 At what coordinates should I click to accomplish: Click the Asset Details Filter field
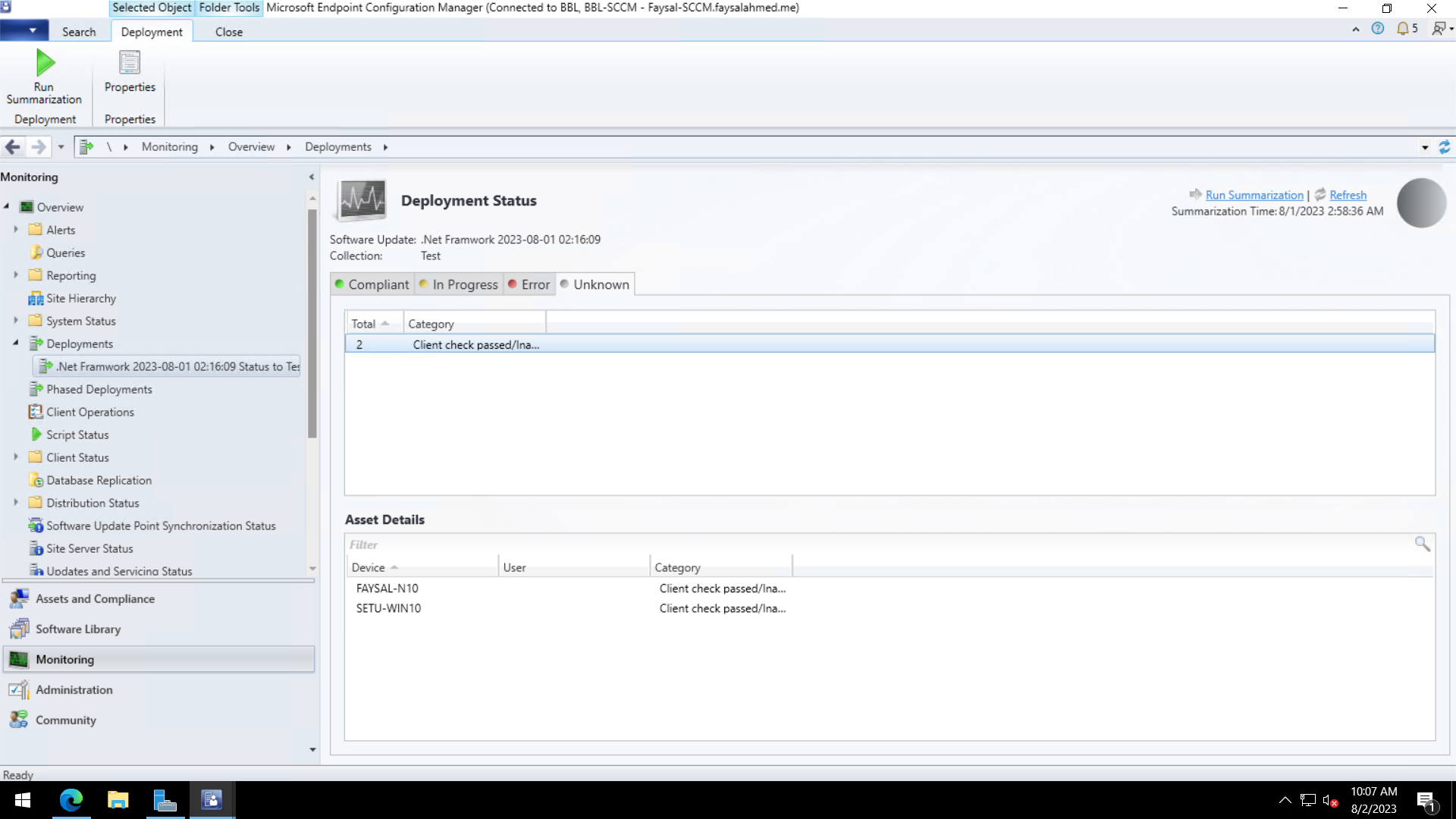coord(878,544)
